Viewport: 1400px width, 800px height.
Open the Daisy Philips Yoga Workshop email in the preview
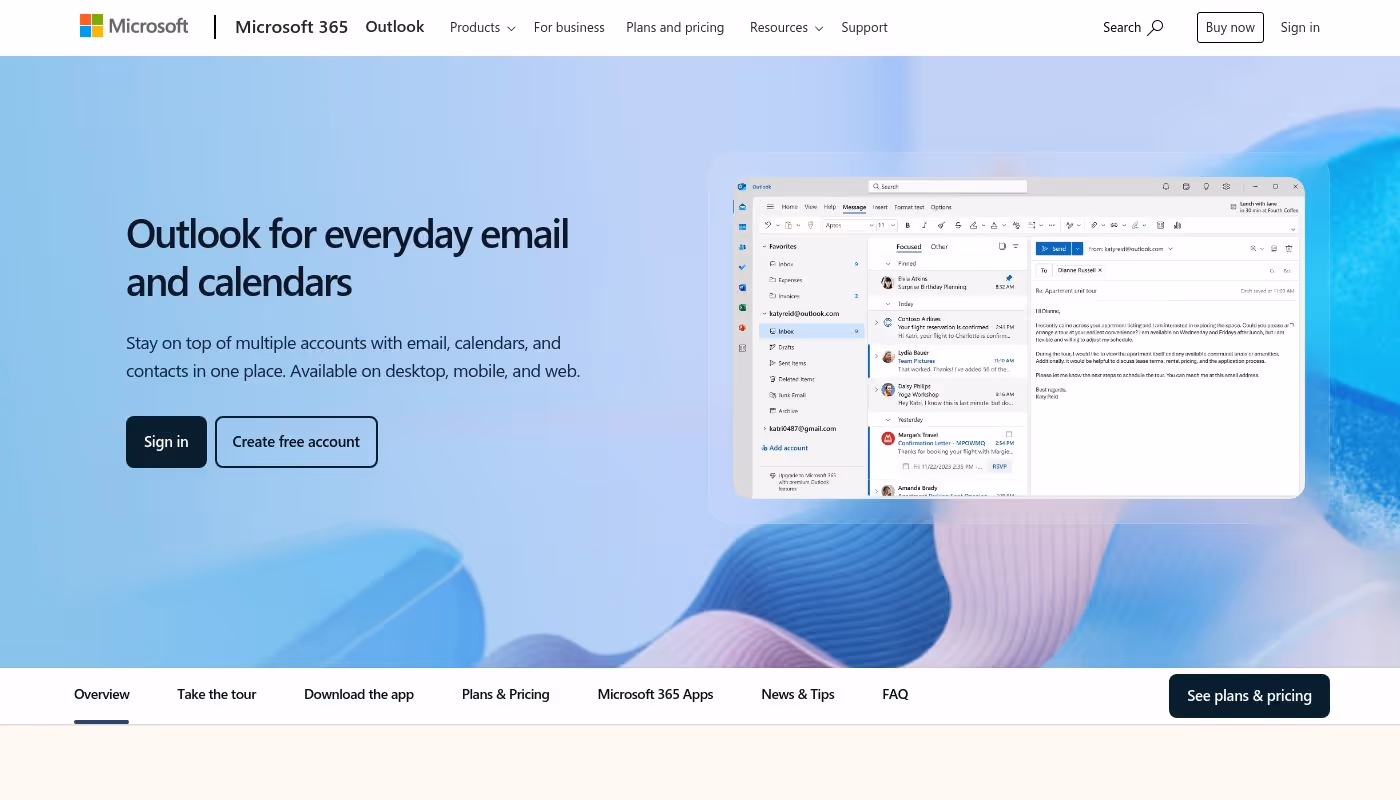click(x=947, y=395)
